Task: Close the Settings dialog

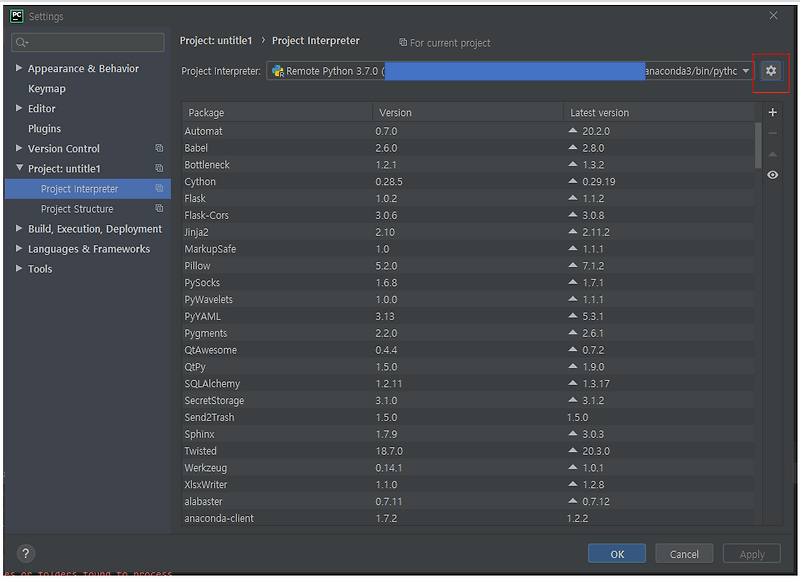Action: point(773,15)
